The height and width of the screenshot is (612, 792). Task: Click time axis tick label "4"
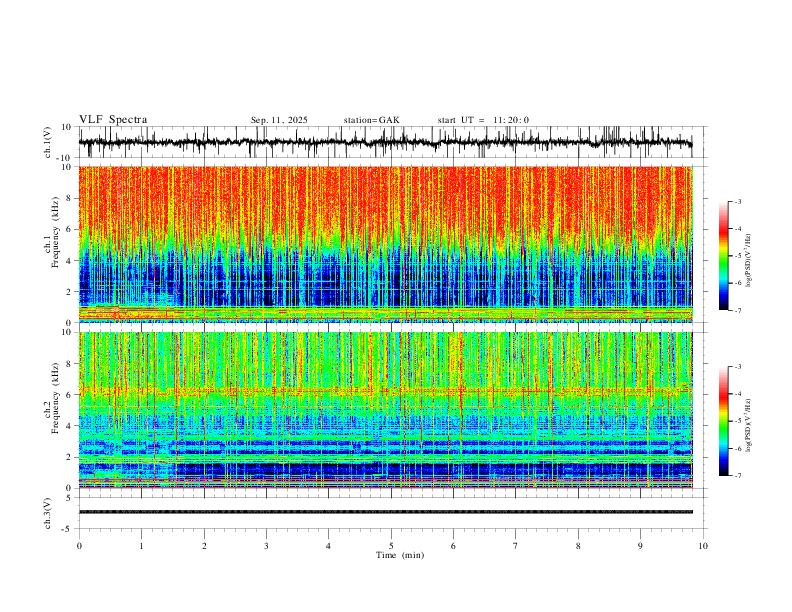click(328, 546)
